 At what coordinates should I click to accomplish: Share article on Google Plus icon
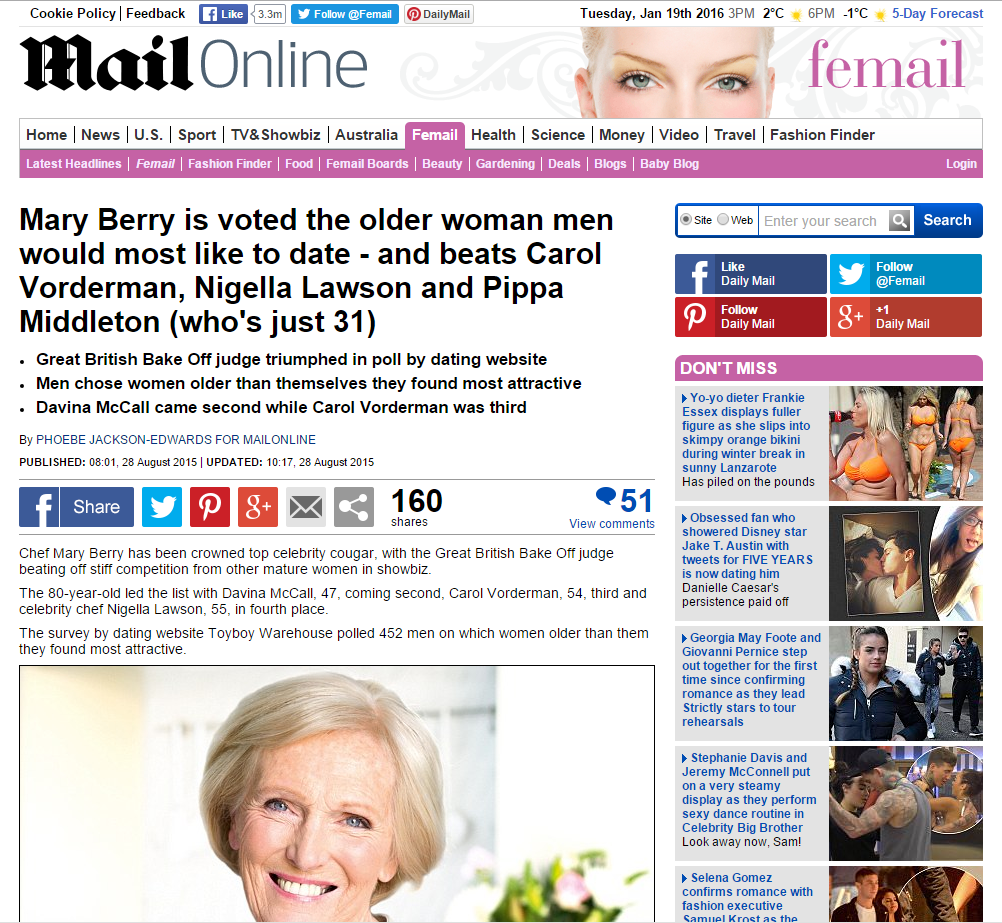point(258,507)
